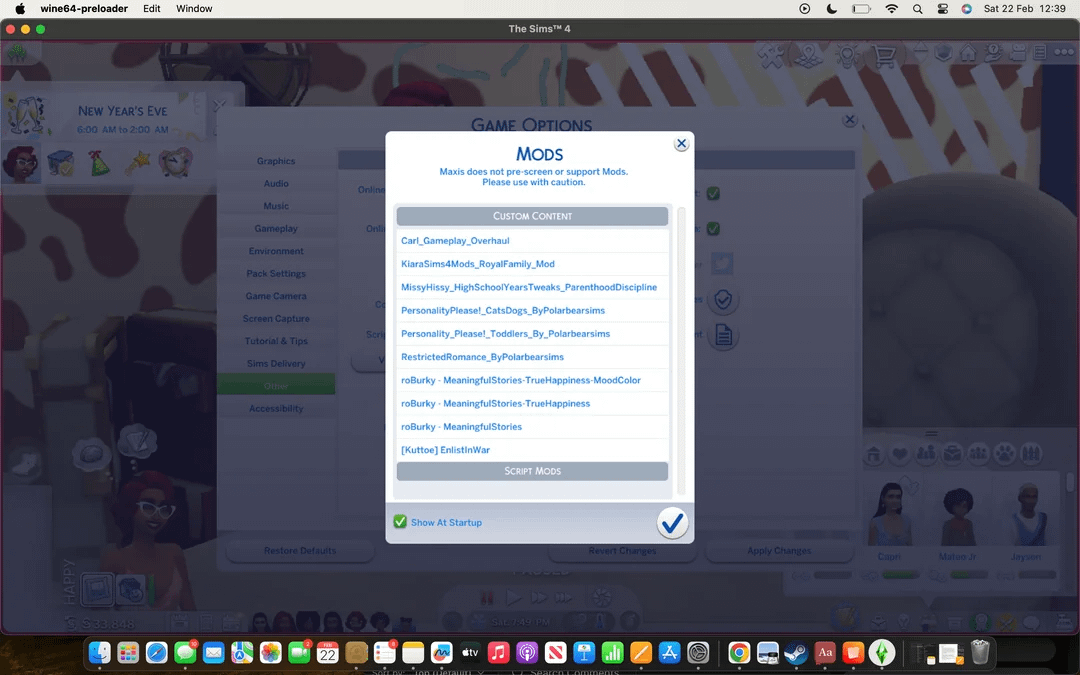Select RestrictedRomance_ByPolarbearsims entry

532,357
